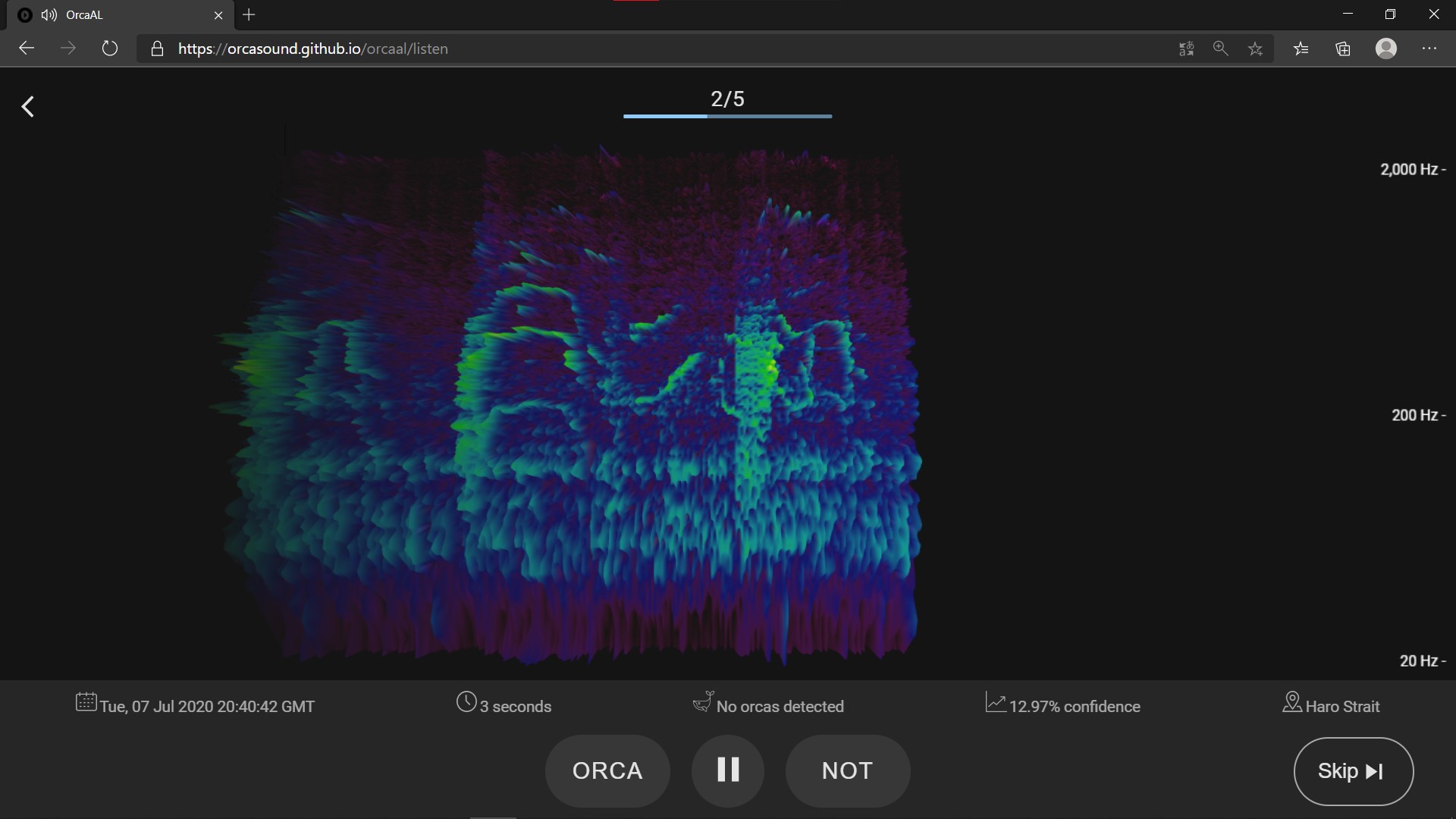Click the chart icon beside confidence percentage

coord(995,702)
